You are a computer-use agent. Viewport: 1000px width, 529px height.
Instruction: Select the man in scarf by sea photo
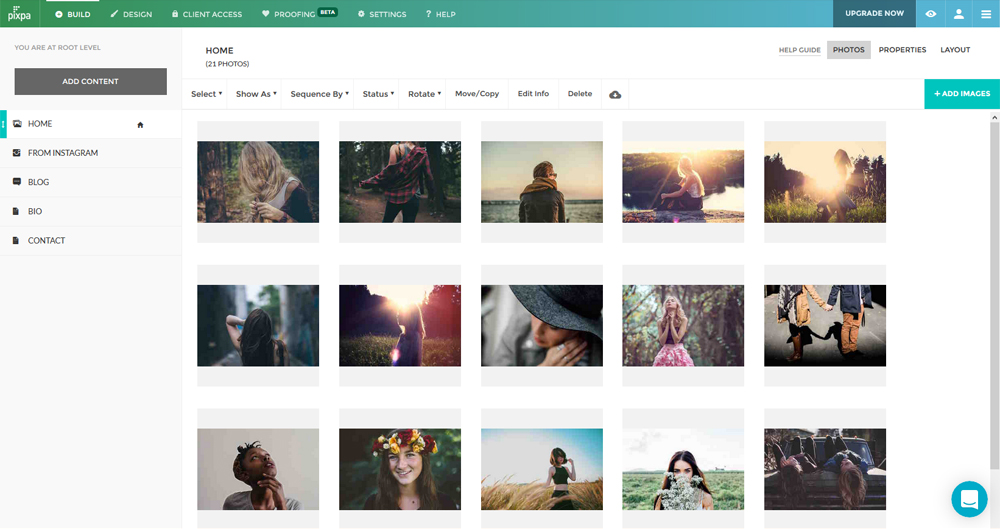tap(541, 182)
